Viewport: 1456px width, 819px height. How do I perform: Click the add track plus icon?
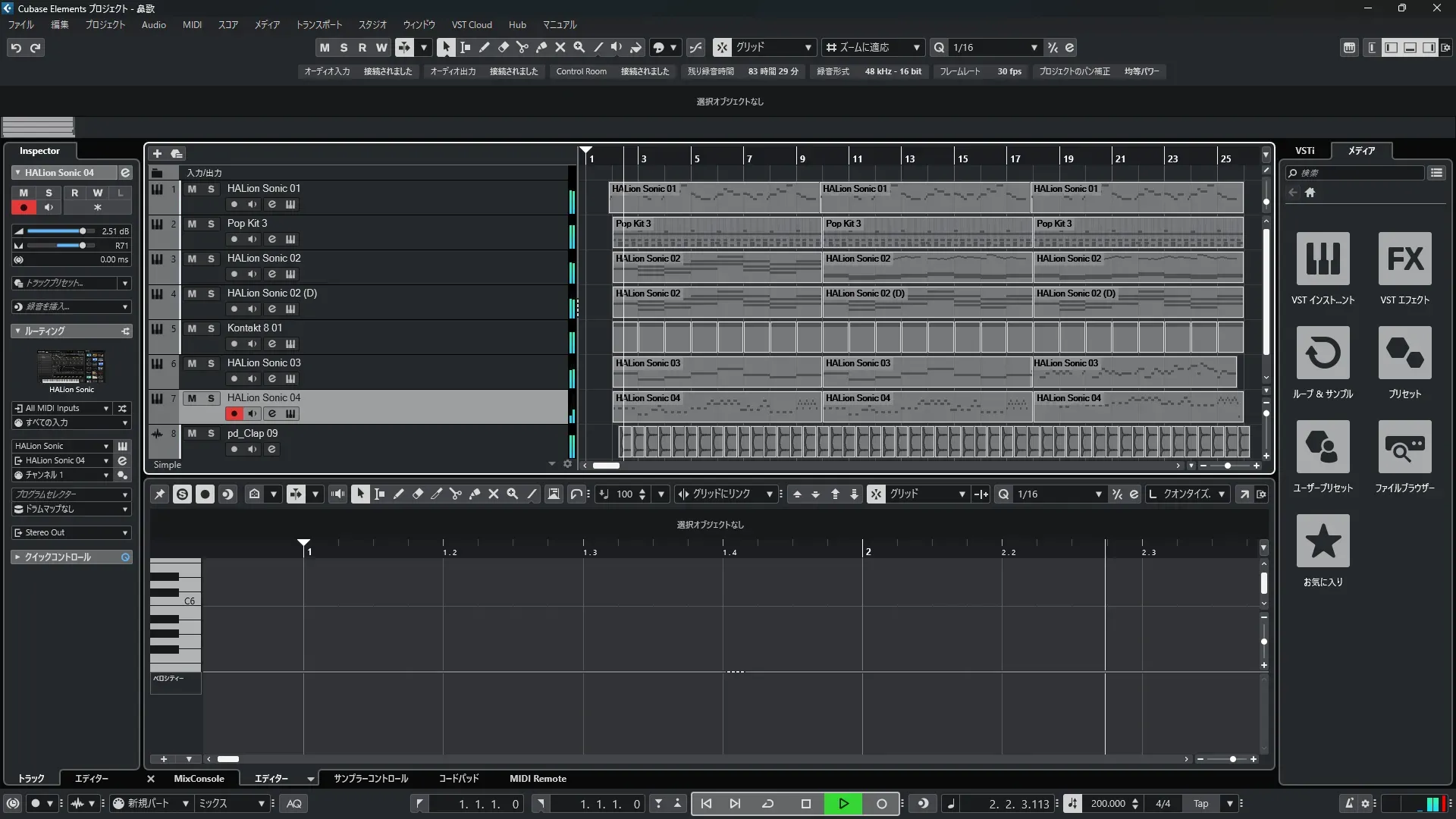click(157, 153)
